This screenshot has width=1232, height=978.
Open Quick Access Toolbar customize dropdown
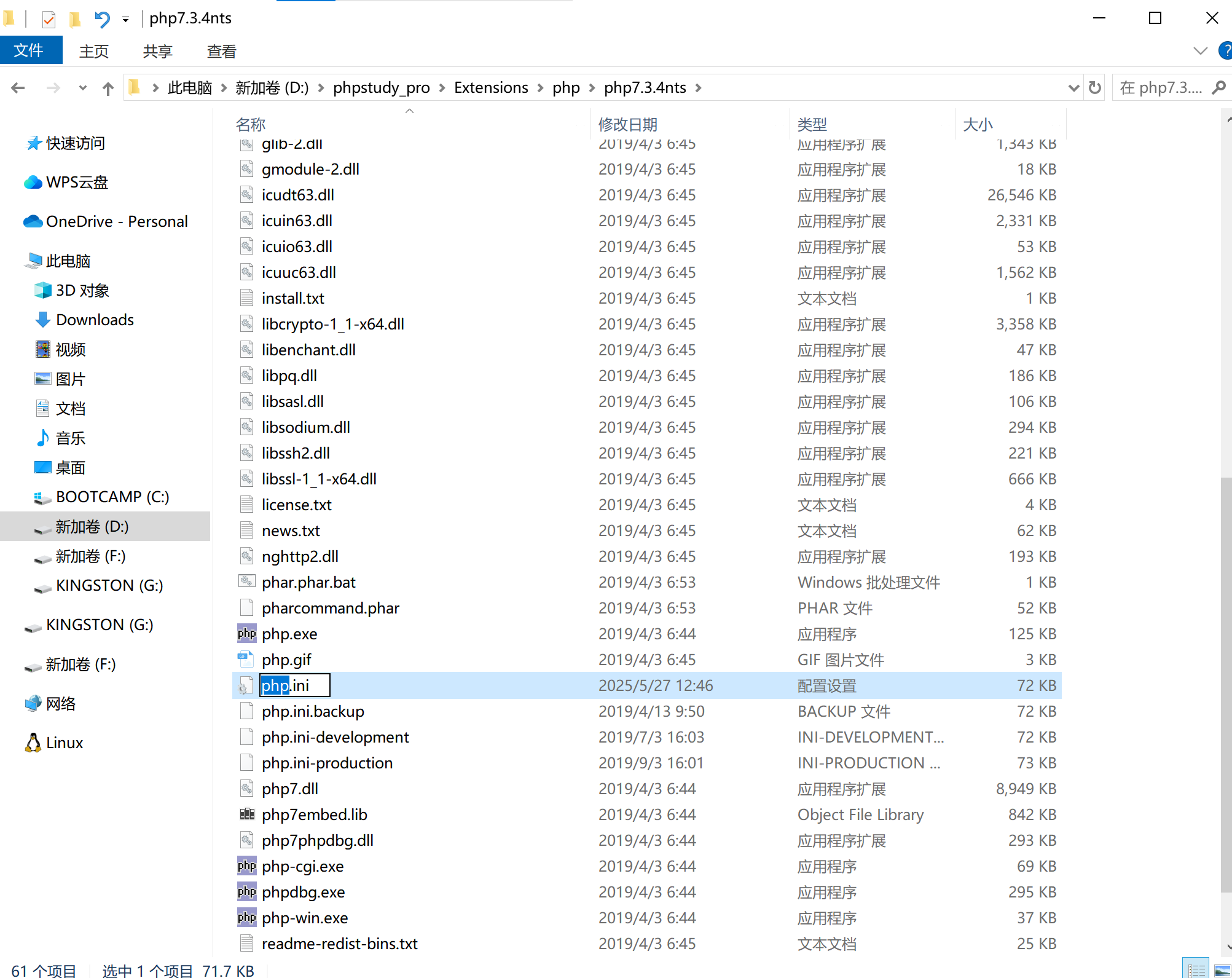tap(125, 20)
